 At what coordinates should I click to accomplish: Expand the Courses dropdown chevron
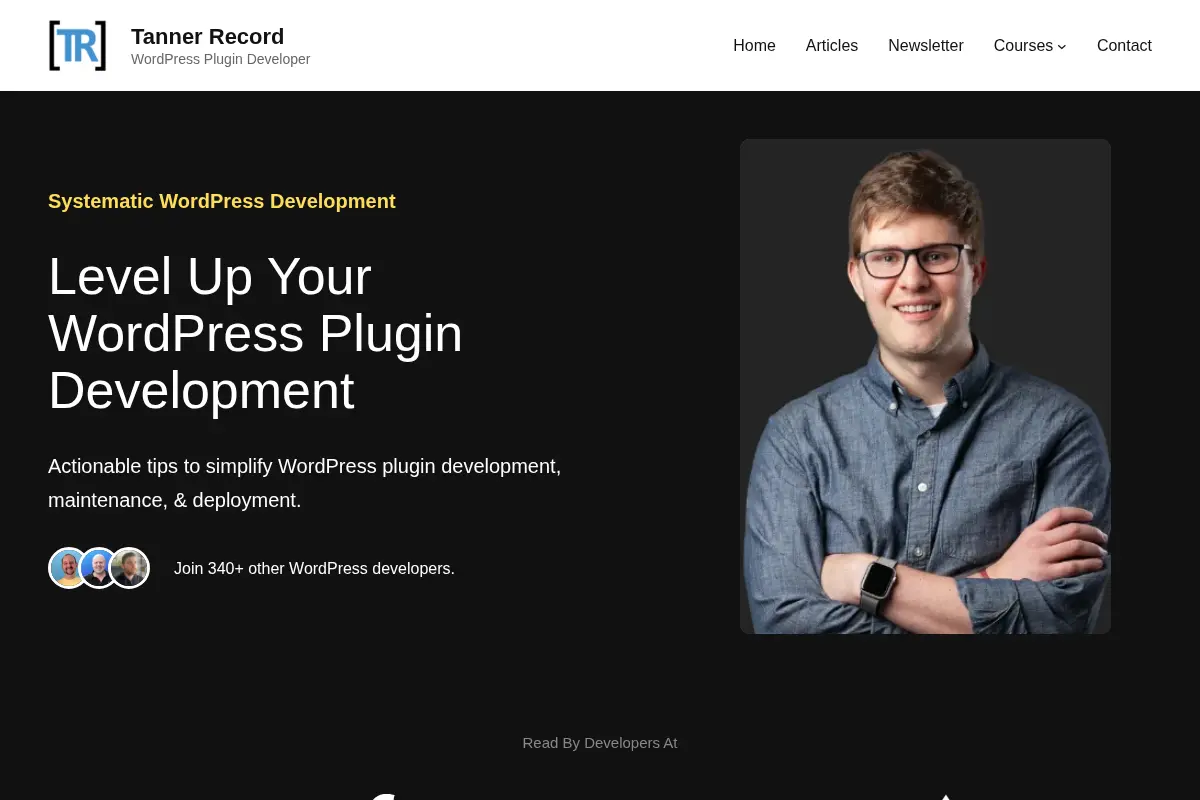[1062, 46]
